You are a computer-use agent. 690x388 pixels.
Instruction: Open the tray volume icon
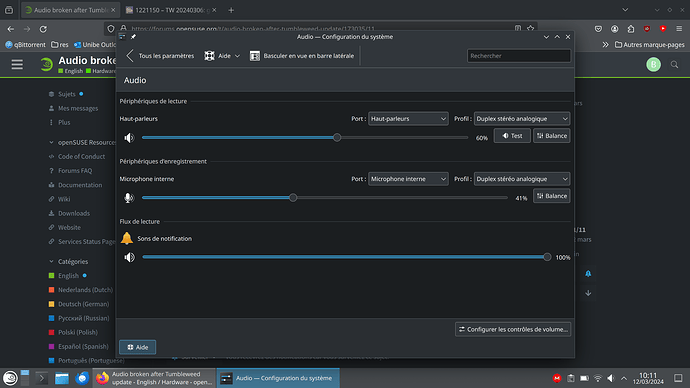611,378
